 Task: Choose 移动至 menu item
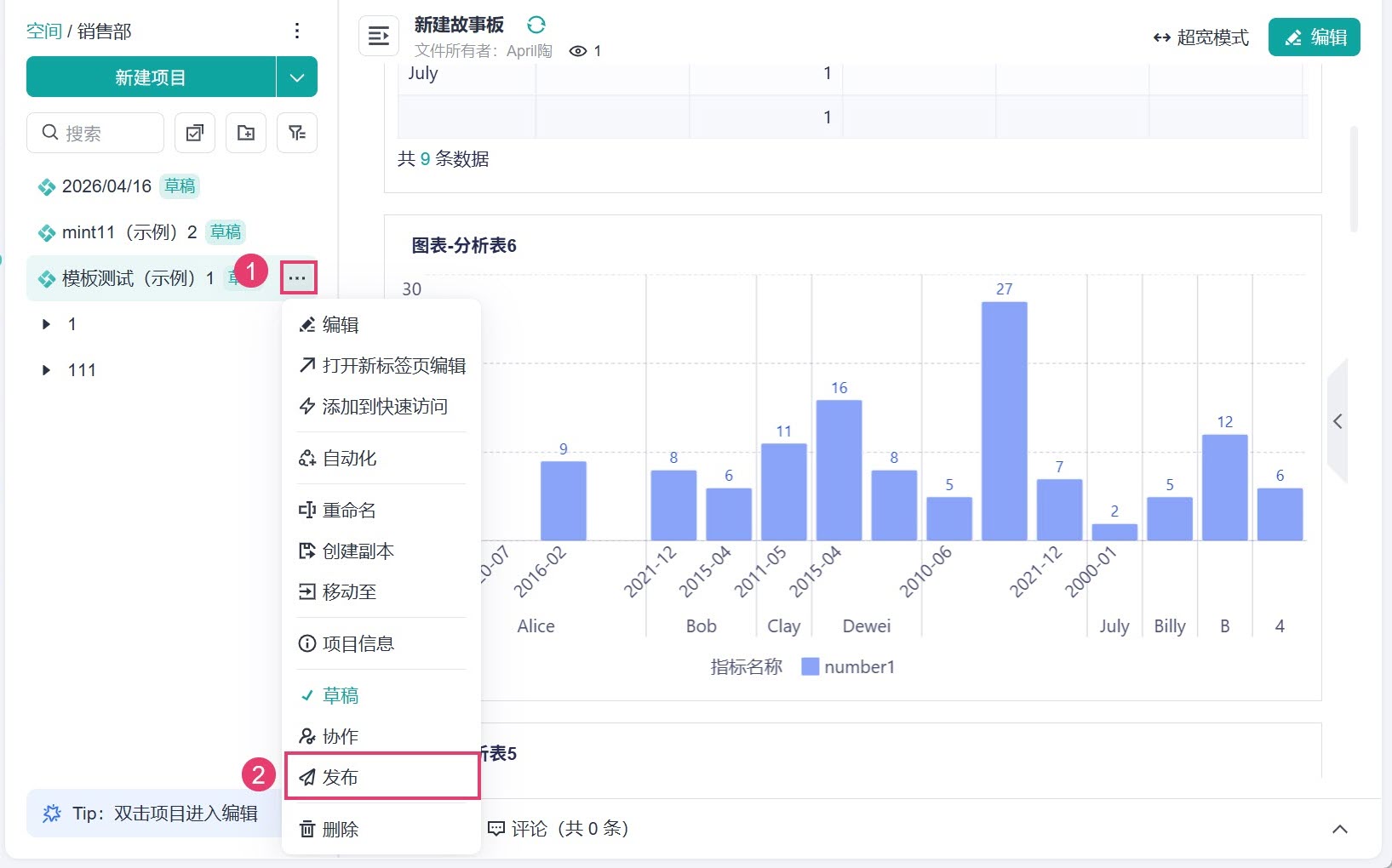(381, 591)
